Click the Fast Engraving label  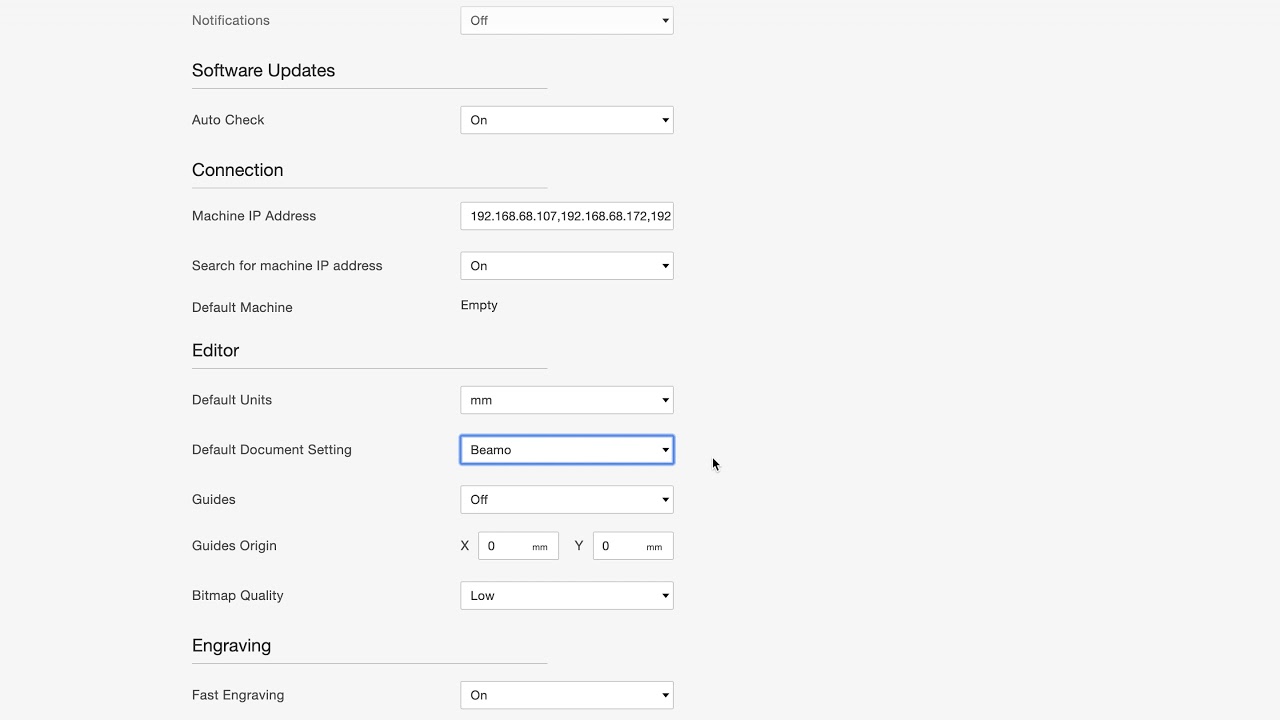click(238, 695)
